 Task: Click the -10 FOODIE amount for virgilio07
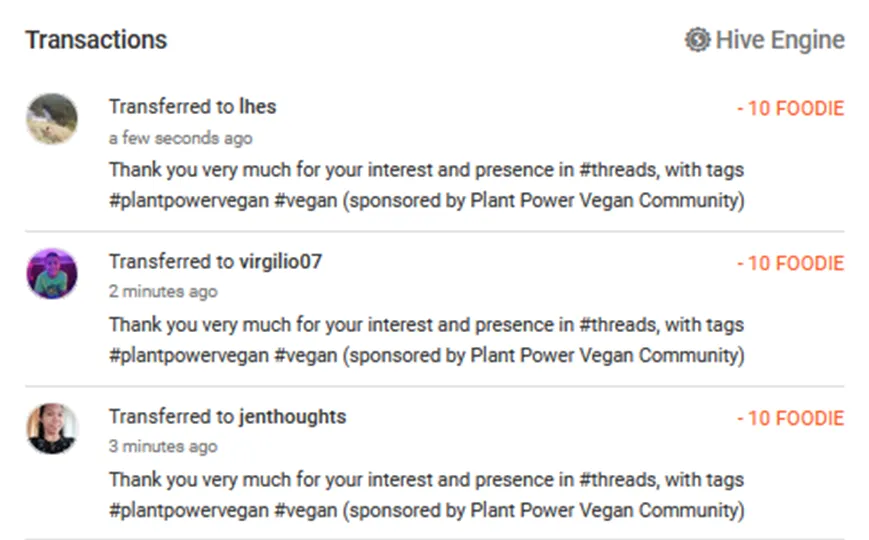790,263
